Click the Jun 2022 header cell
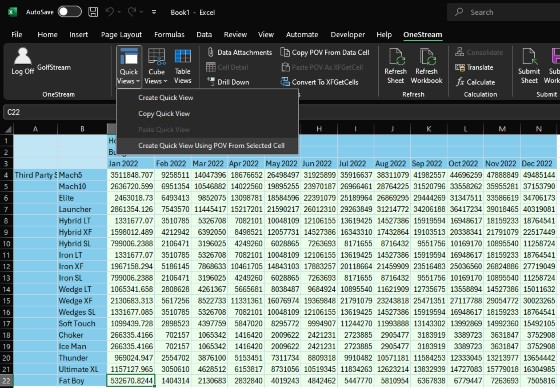This screenshot has width=560, height=388. 319,164
